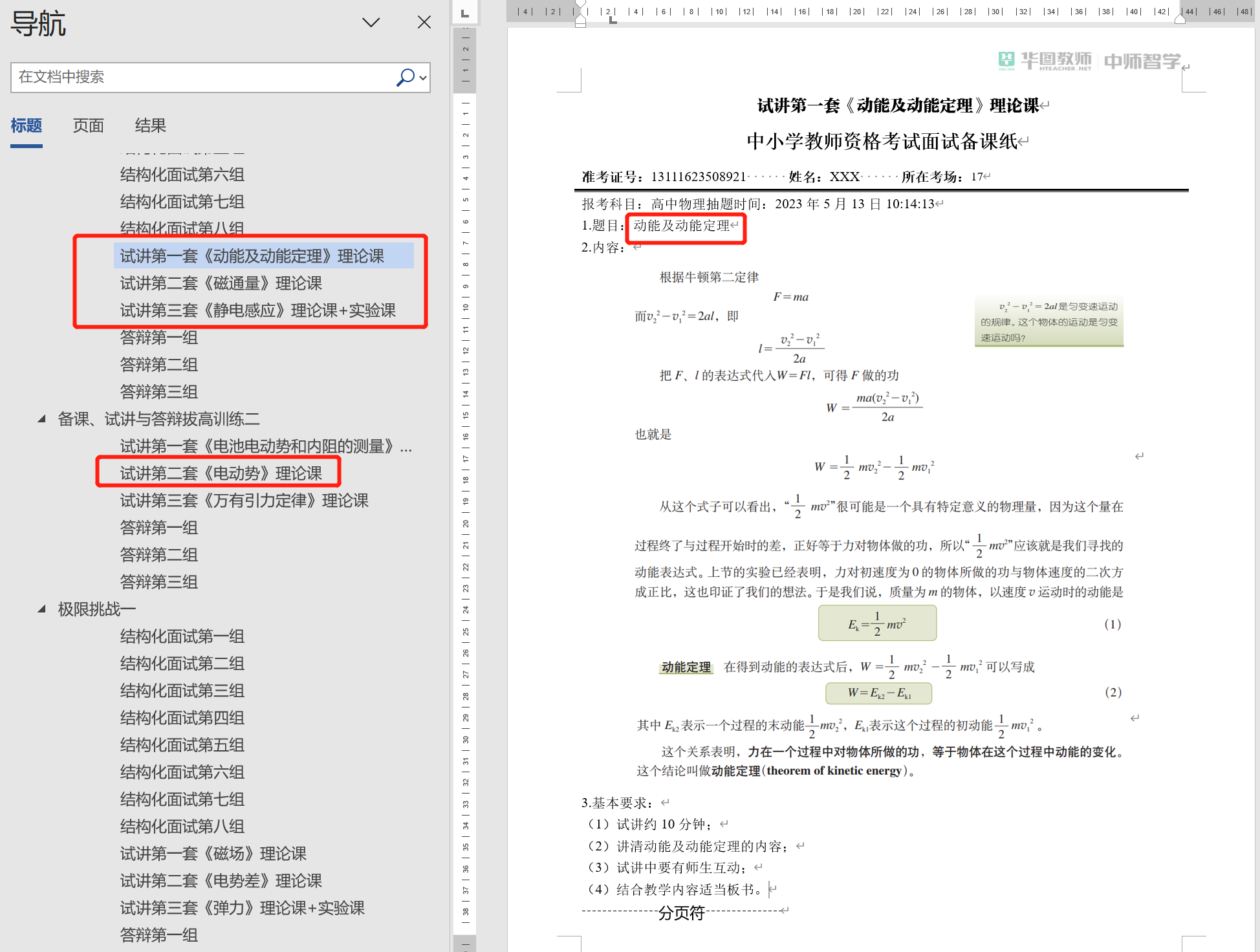
Task: Collapse the 极限挑战一 section
Action: coord(42,609)
